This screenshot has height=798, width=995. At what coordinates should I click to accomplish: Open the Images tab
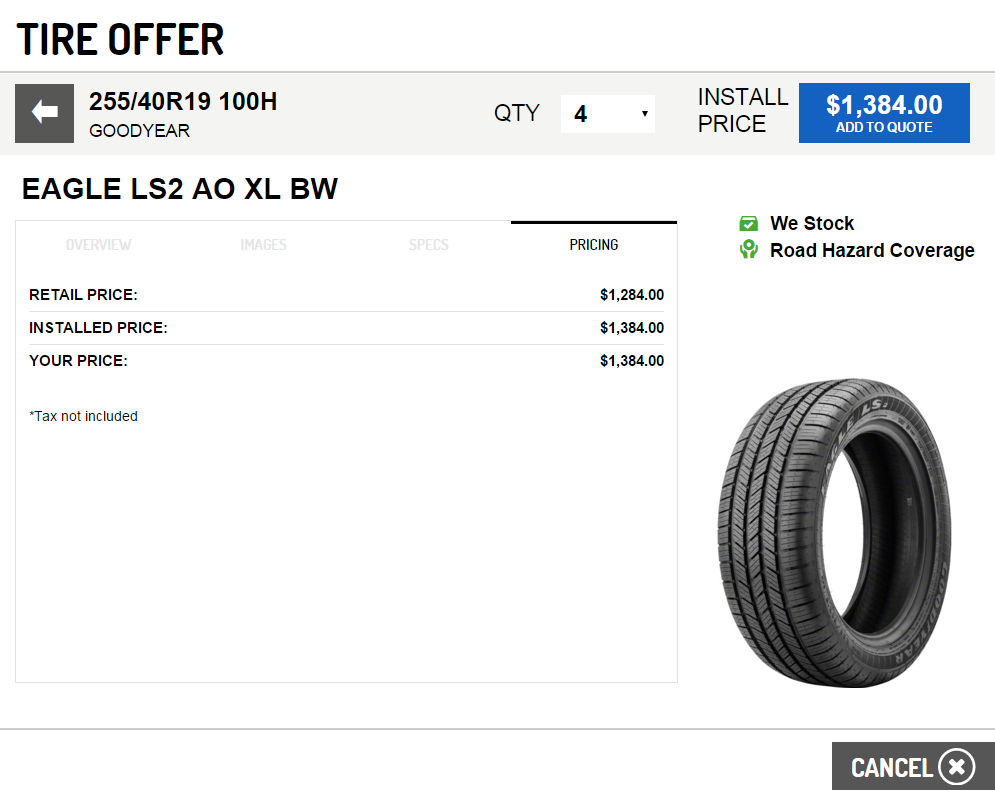click(263, 245)
